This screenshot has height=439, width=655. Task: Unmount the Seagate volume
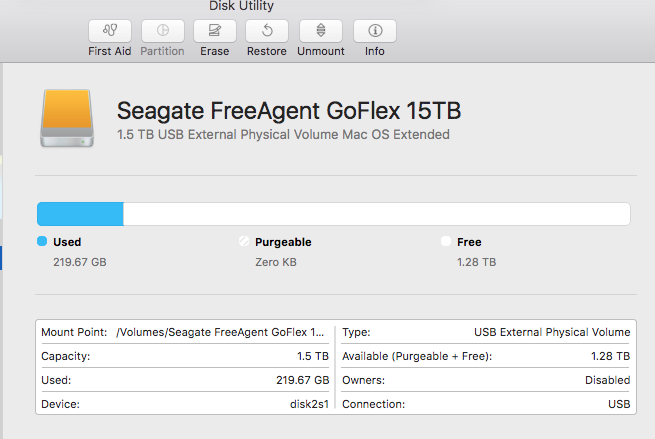click(x=320, y=31)
